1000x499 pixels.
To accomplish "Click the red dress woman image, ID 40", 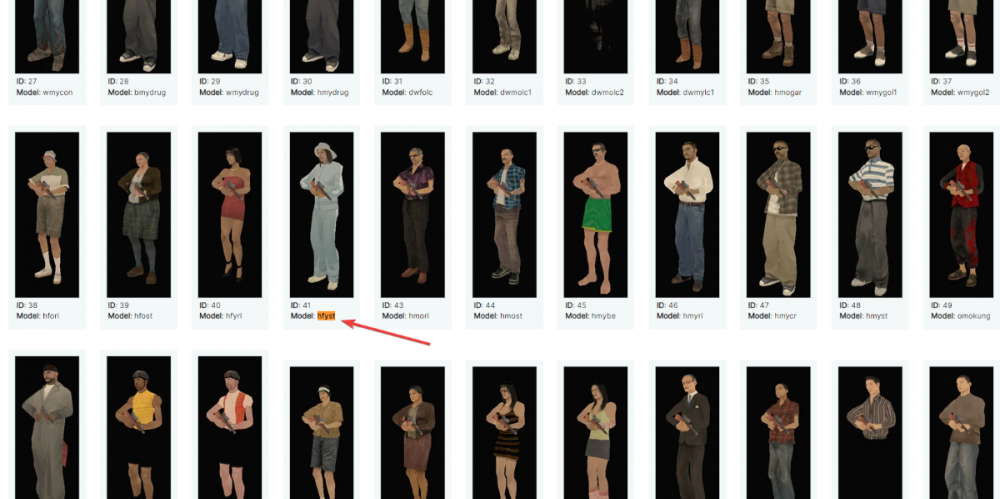I will (x=230, y=215).
